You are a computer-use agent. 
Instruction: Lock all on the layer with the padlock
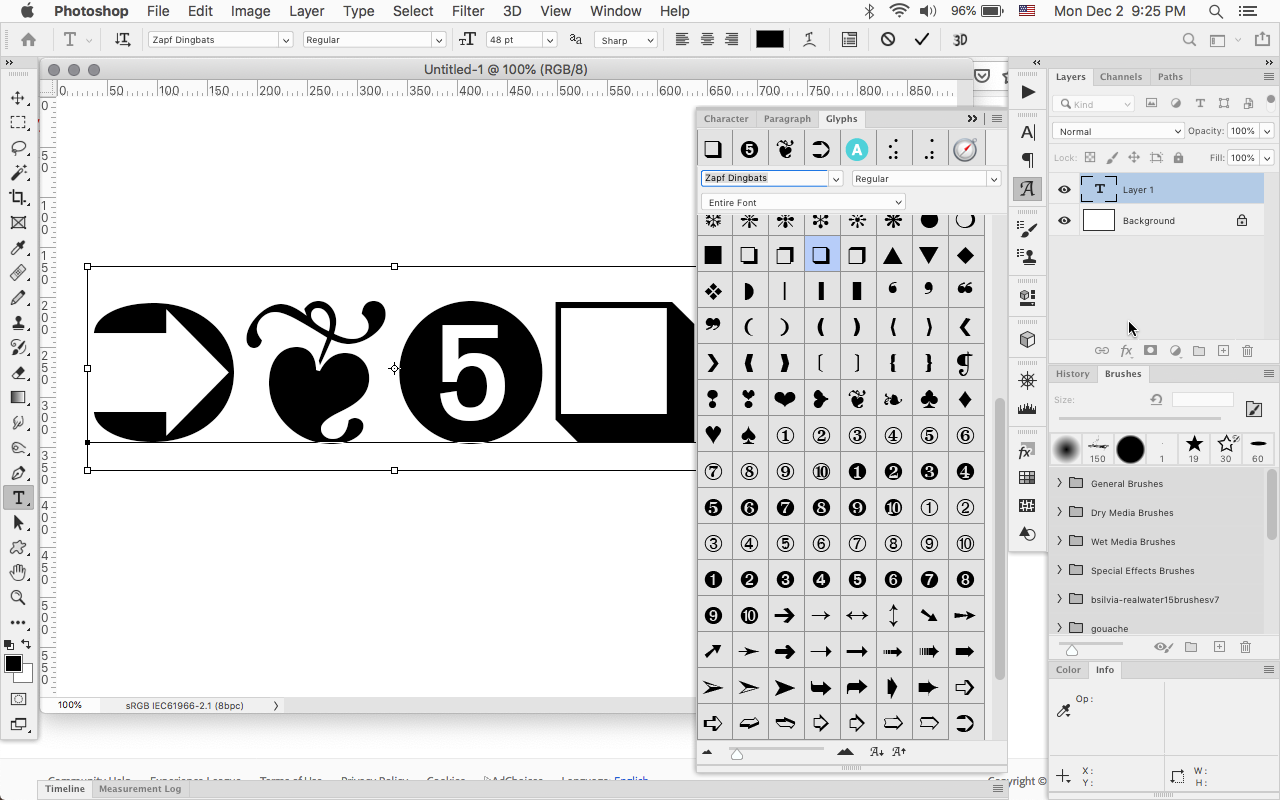tap(1178, 158)
